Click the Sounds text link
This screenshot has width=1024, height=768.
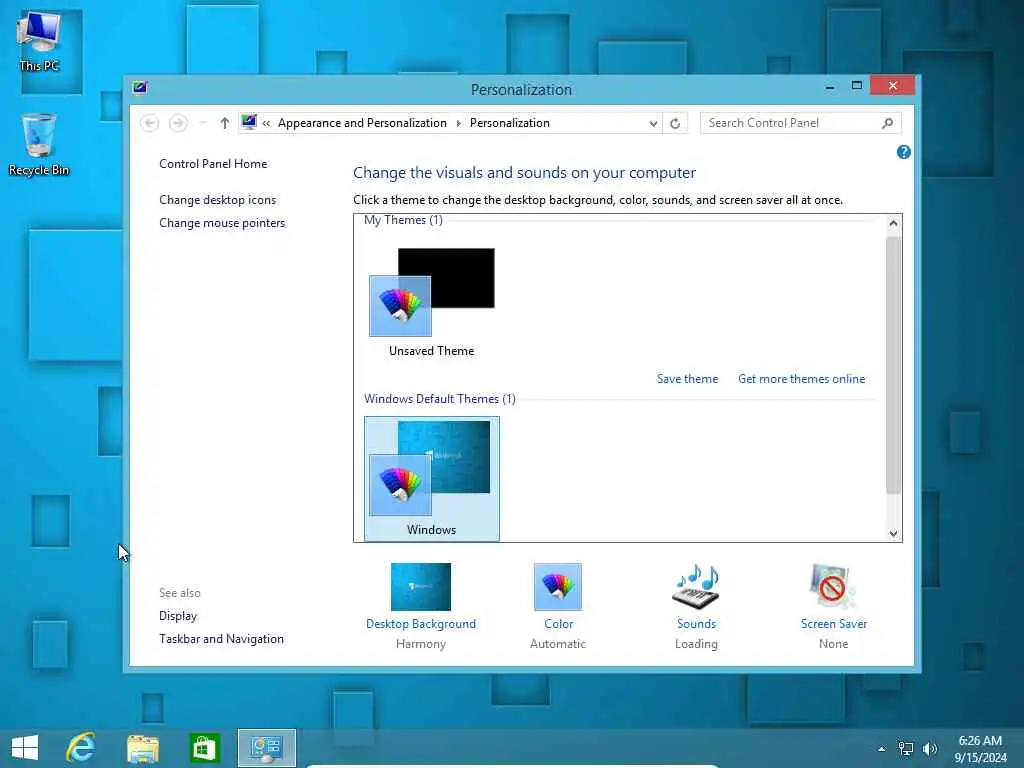pos(696,624)
